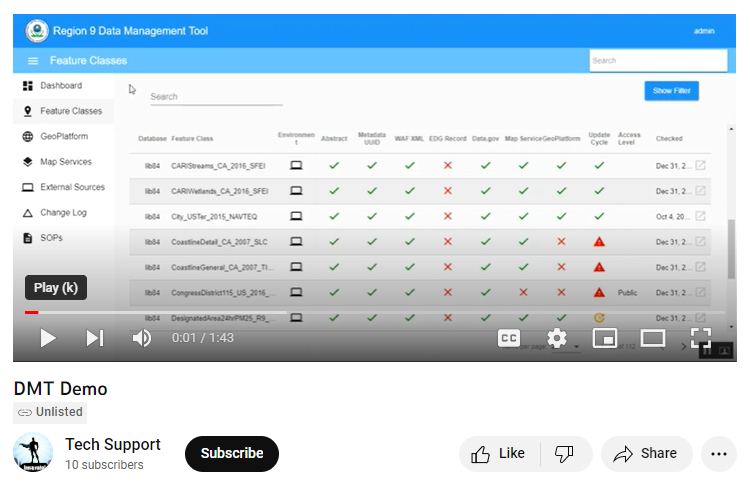The height and width of the screenshot is (486, 750).
Task: Open edit icon for CARIStreams_CA_2016_SFEI row
Action: point(700,166)
